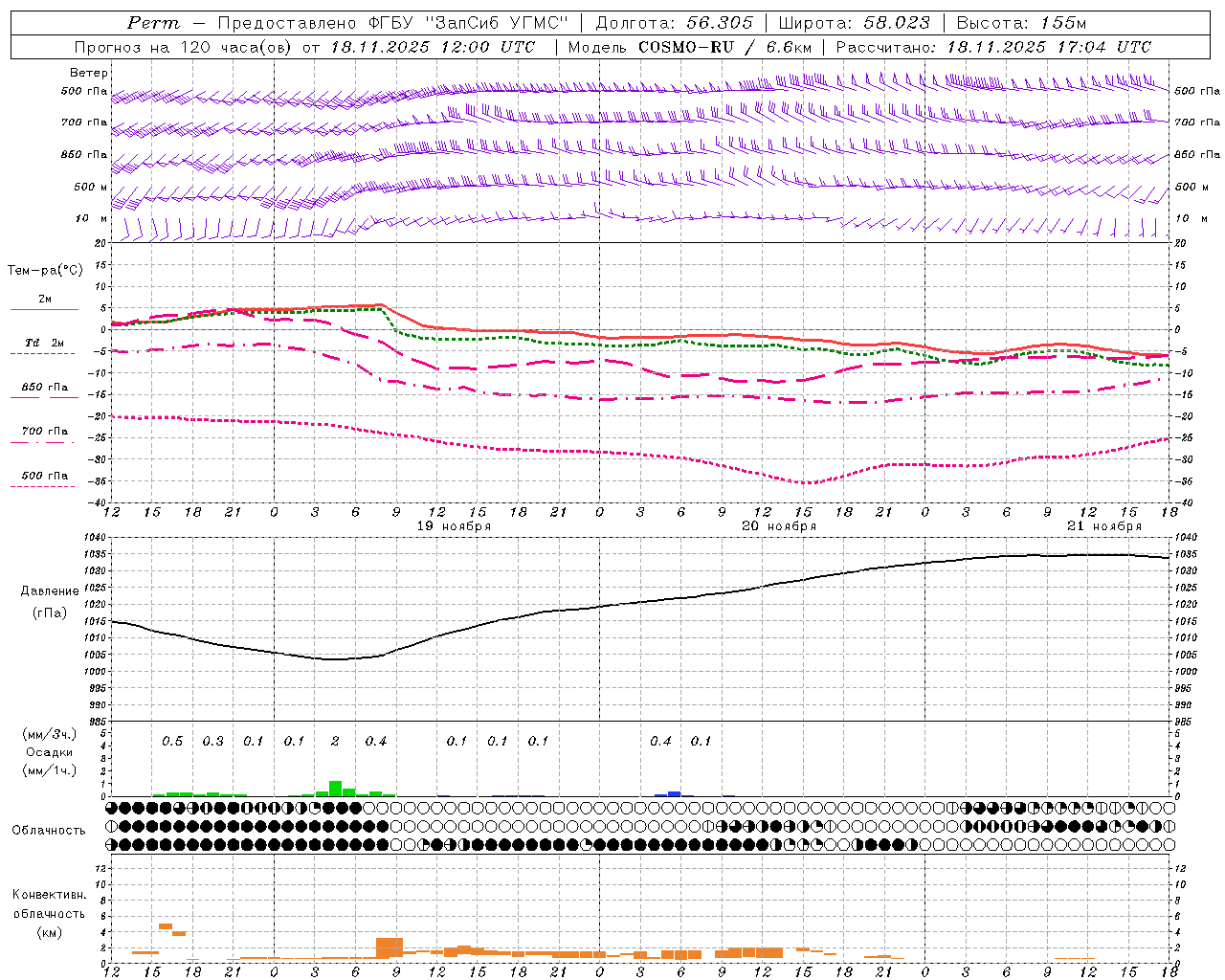Viewport: 1225px width, 980px height.
Task: Click left-side wind level label '10 м'
Action: 93,218
